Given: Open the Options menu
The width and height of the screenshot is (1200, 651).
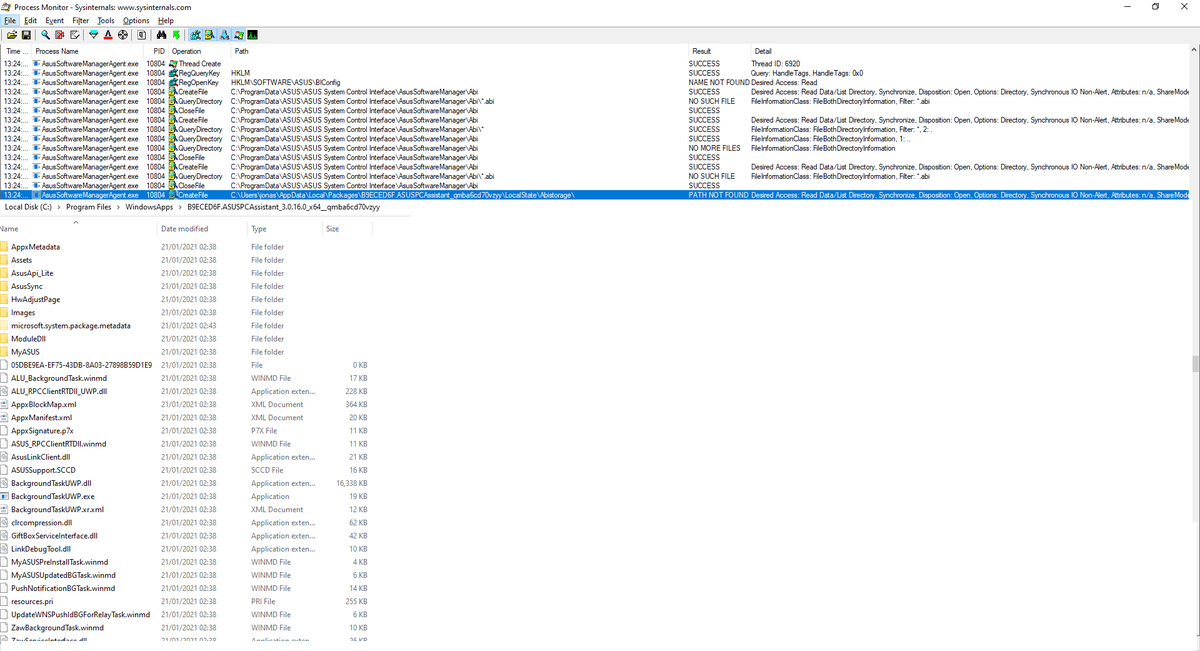Looking at the screenshot, I should tap(136, 20).
